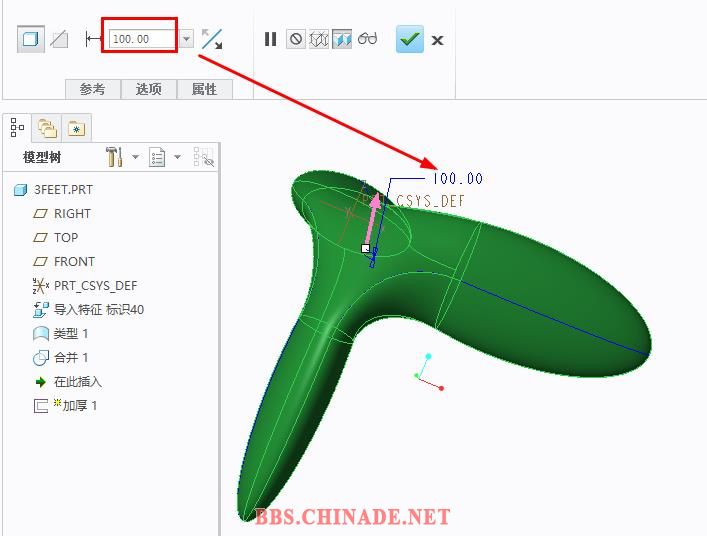Select the solid fill thicken option icon
This screenshot has height=536, width=707.
pyautogui.click(x=31, y=39)
